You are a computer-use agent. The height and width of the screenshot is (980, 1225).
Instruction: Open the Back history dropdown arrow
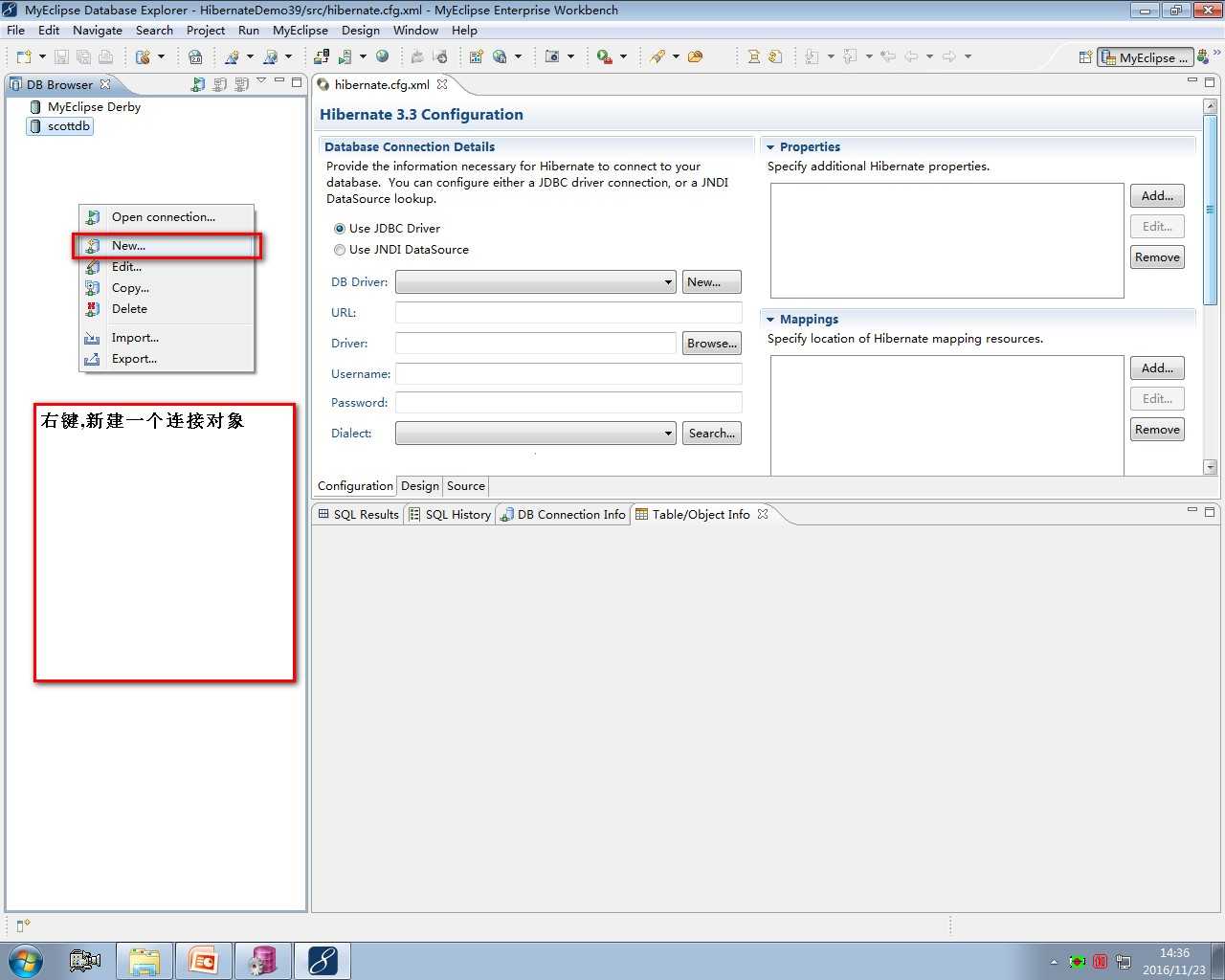[x=929, y=56]
